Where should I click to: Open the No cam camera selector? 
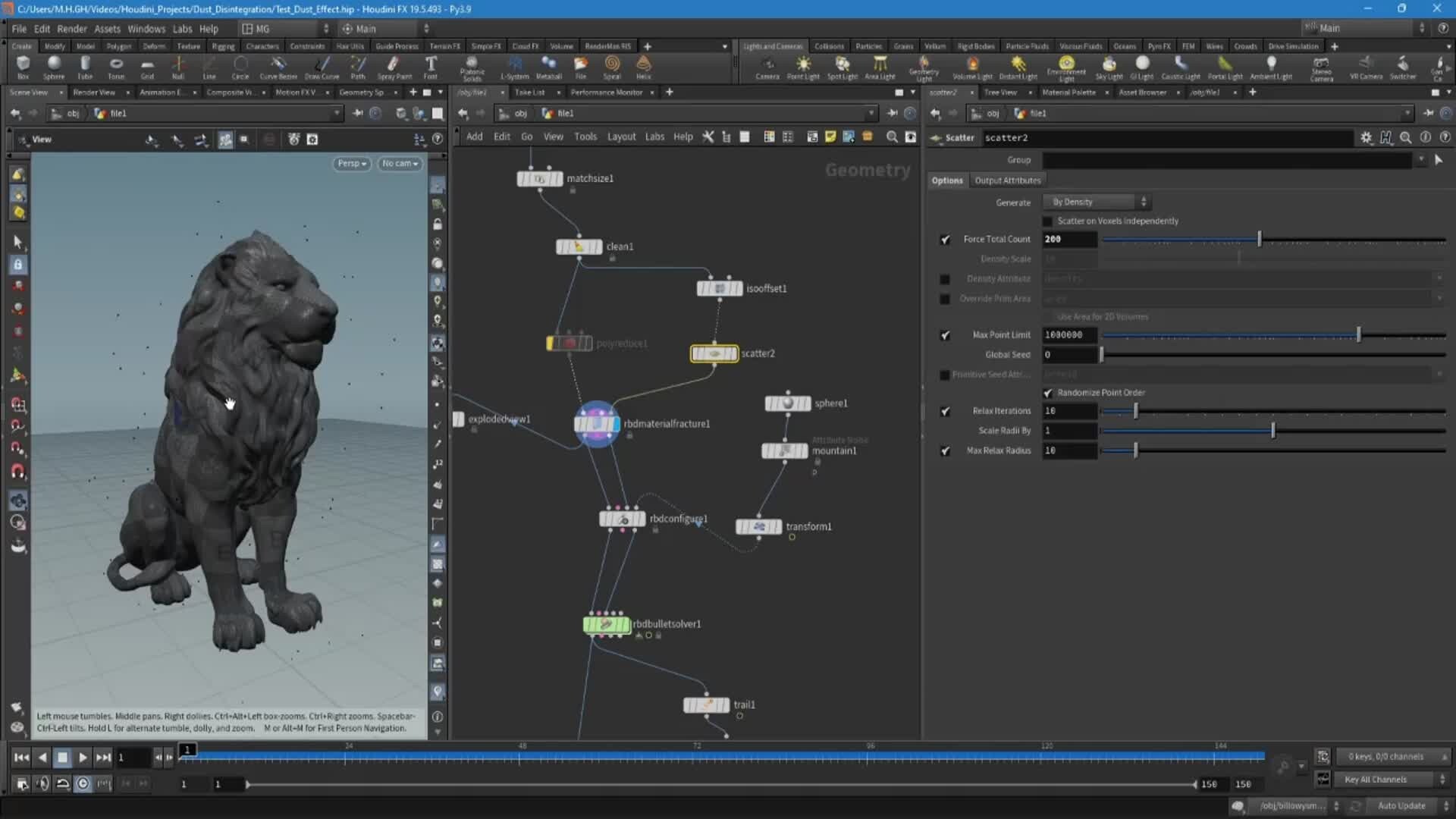point(400,163)
